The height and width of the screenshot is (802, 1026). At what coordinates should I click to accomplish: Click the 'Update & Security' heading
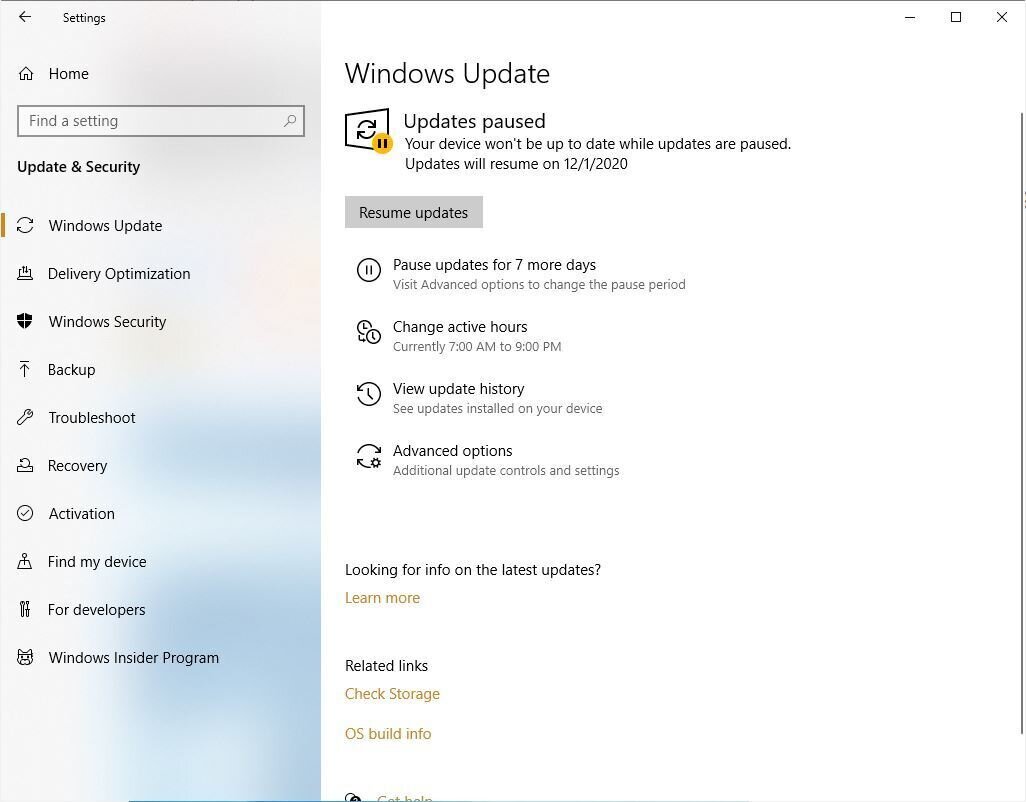[79, 167]
